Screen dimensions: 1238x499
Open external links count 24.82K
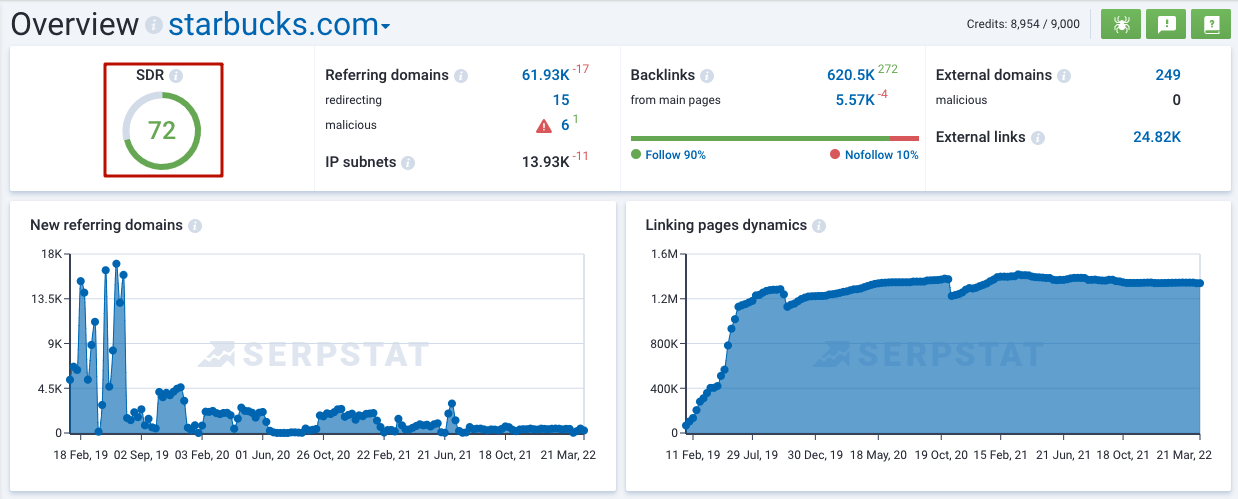tap(1157, 137)
